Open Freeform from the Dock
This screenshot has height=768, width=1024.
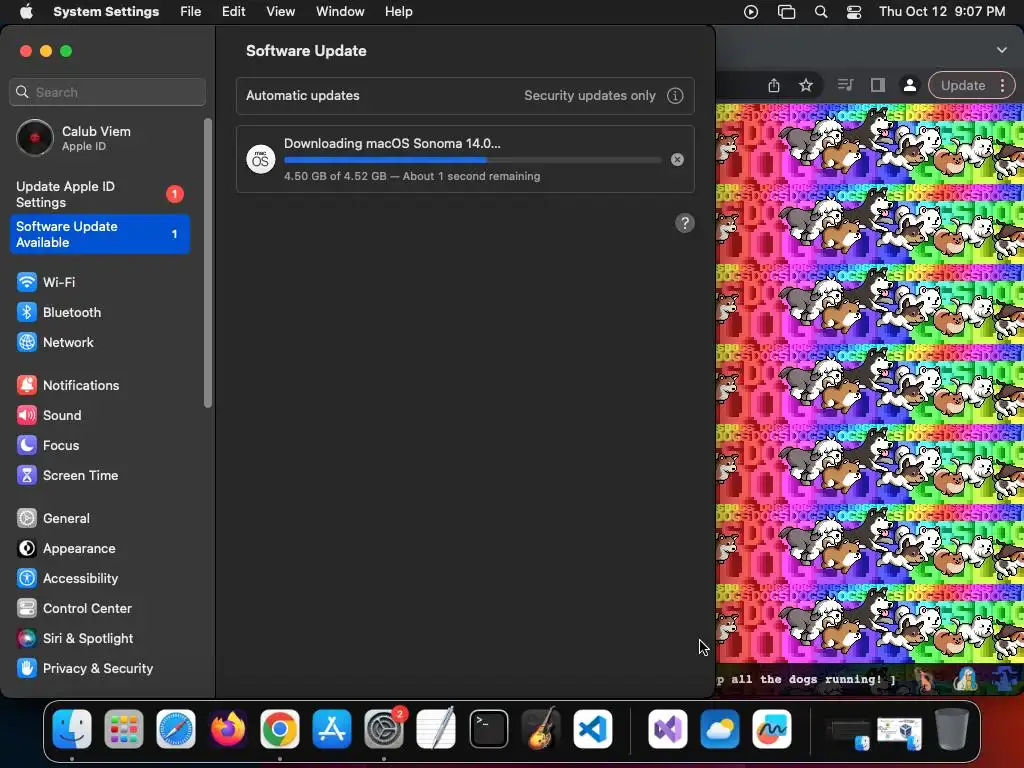click(771, 729)
